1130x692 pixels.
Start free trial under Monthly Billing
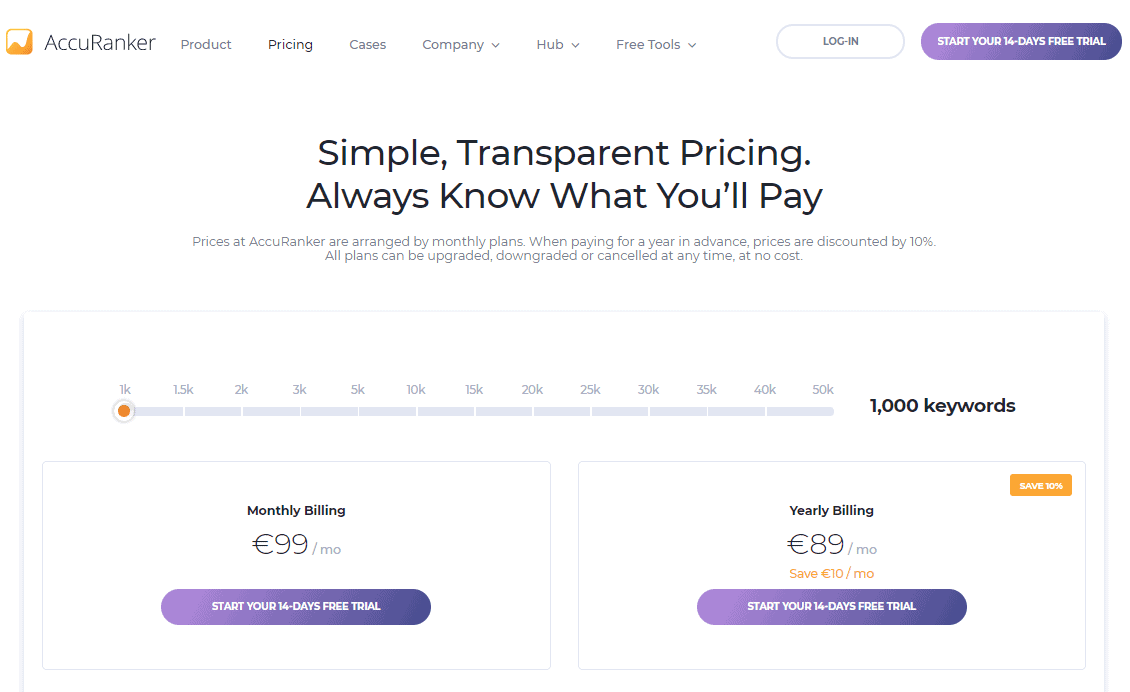coord(296,607)
